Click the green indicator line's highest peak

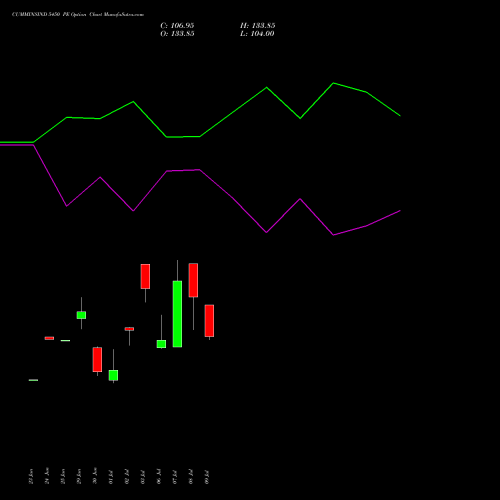(333, 83)
